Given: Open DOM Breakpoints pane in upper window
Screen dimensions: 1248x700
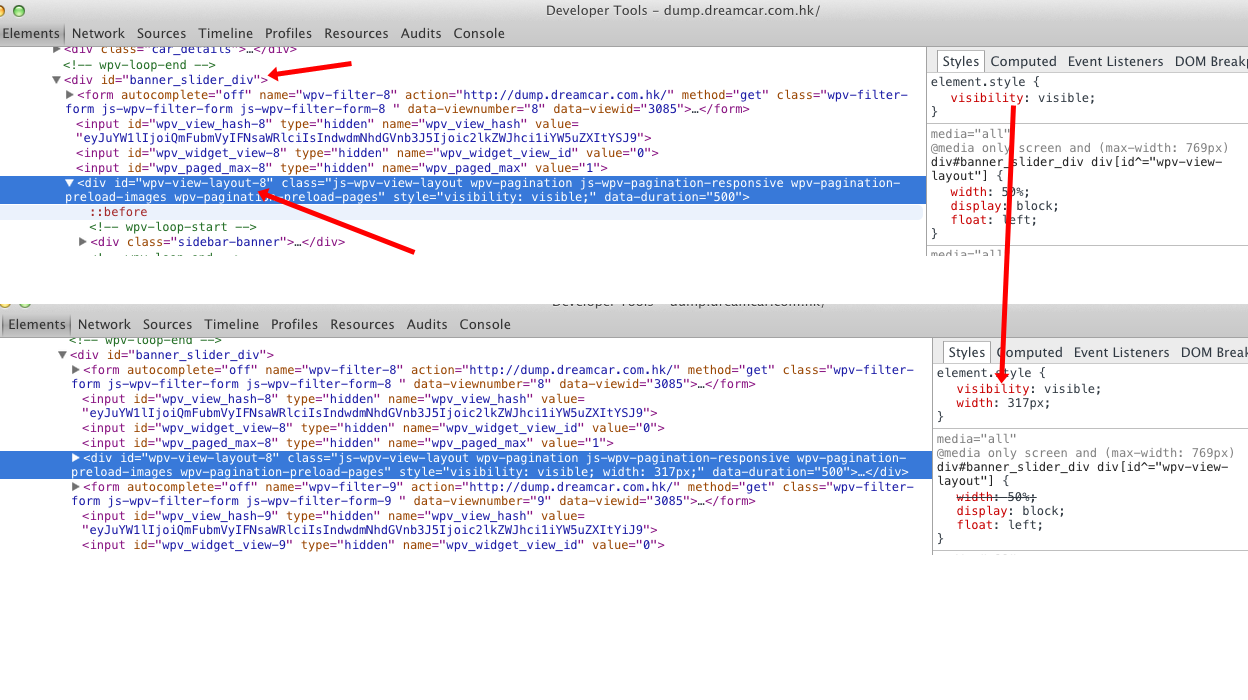Looking at the screenshot, I should (1210, 61).
